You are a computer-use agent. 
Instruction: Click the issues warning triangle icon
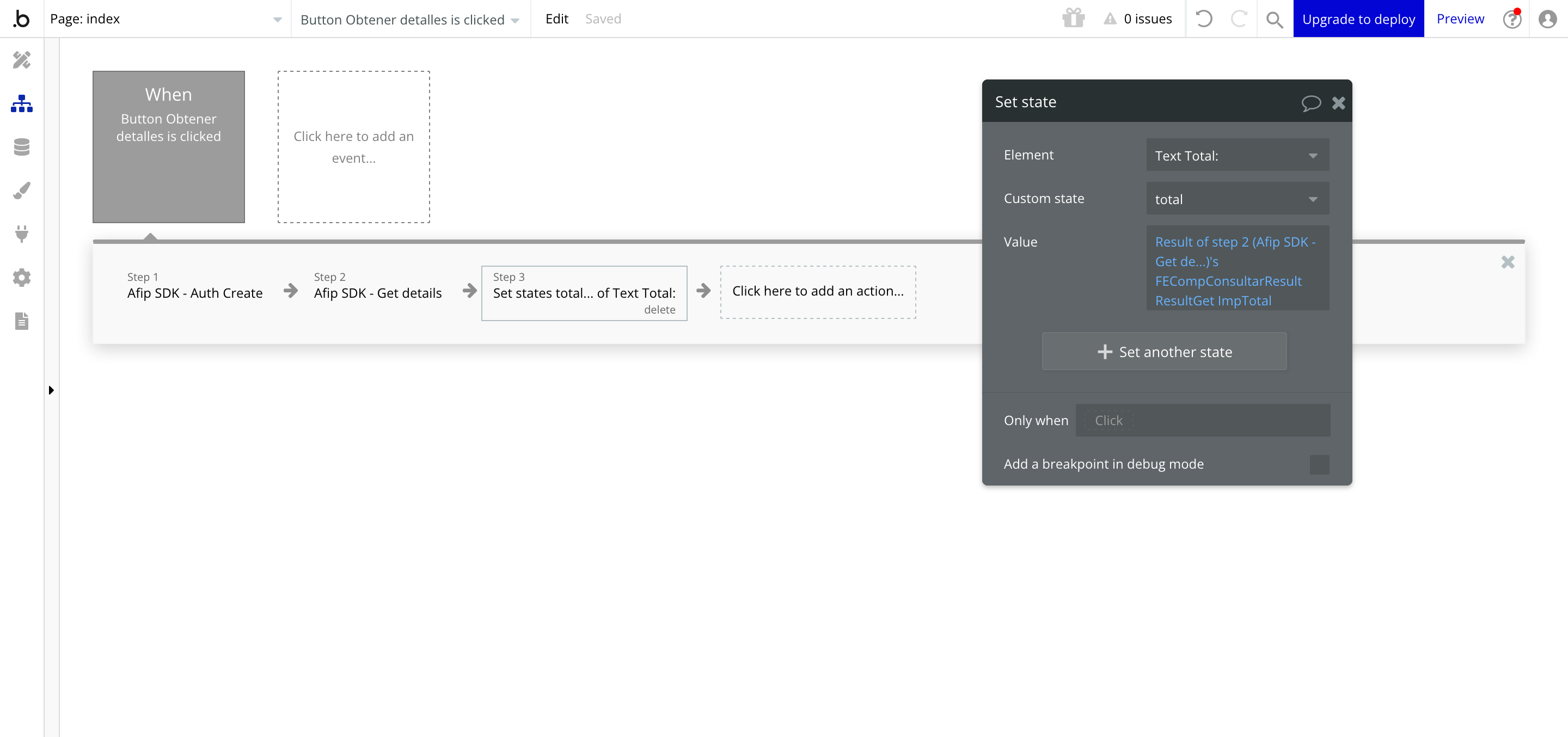coord(1110,19)
